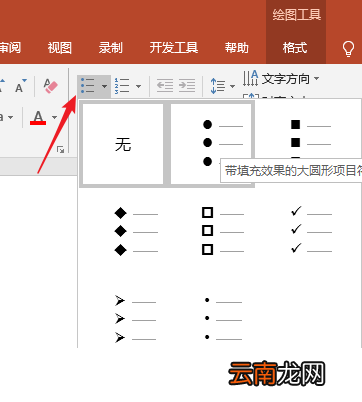Increase the list indent level
362x402 pixels.
(x=187, y=86)
